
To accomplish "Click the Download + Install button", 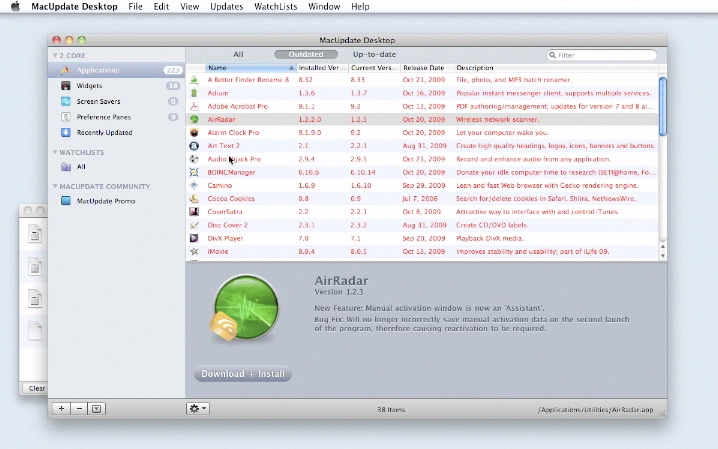I will tap(243, 374).
